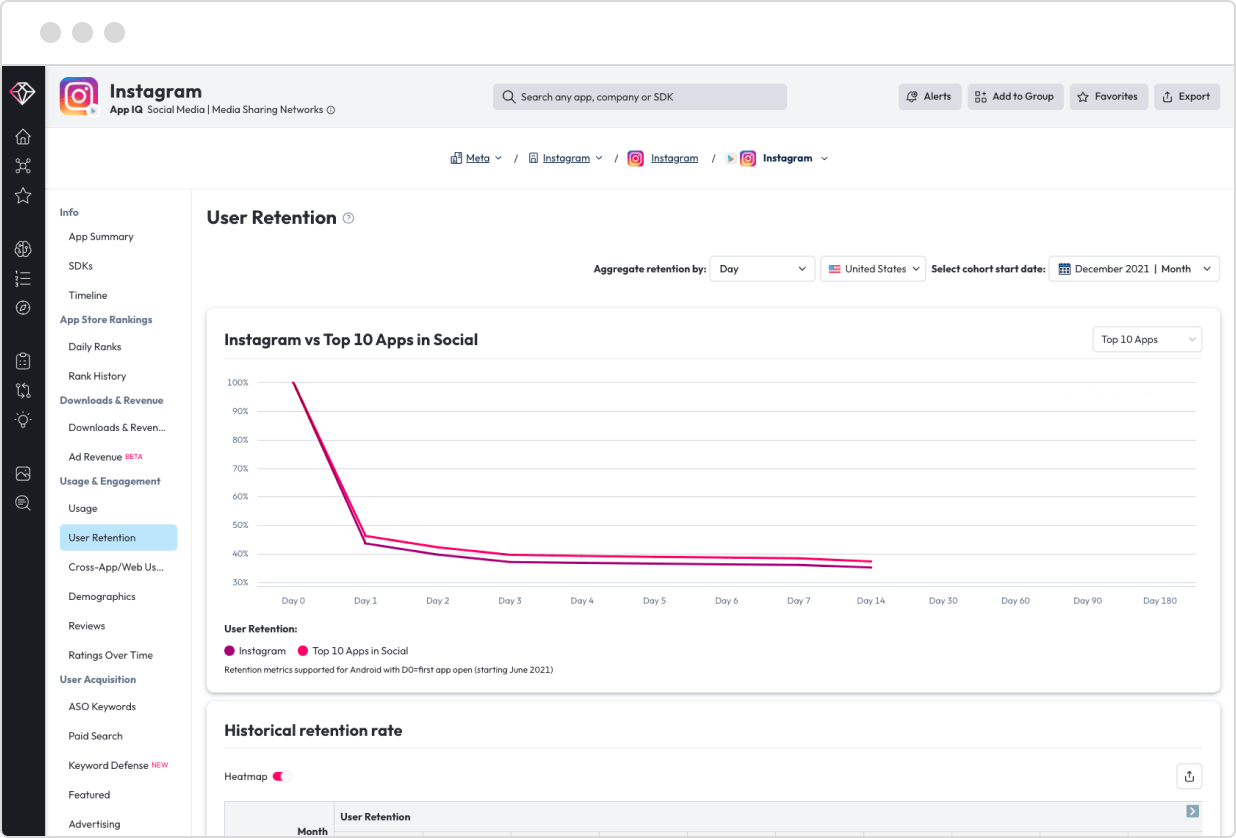Click the info icon beside Media Sharing Networks

click(331, 110)
